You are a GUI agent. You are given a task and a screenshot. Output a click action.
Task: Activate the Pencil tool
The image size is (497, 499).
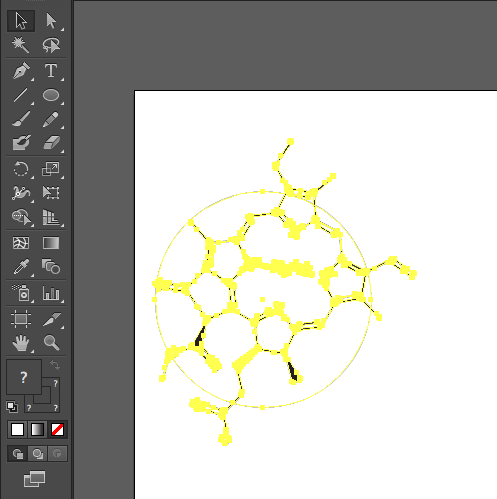point(51,119)
